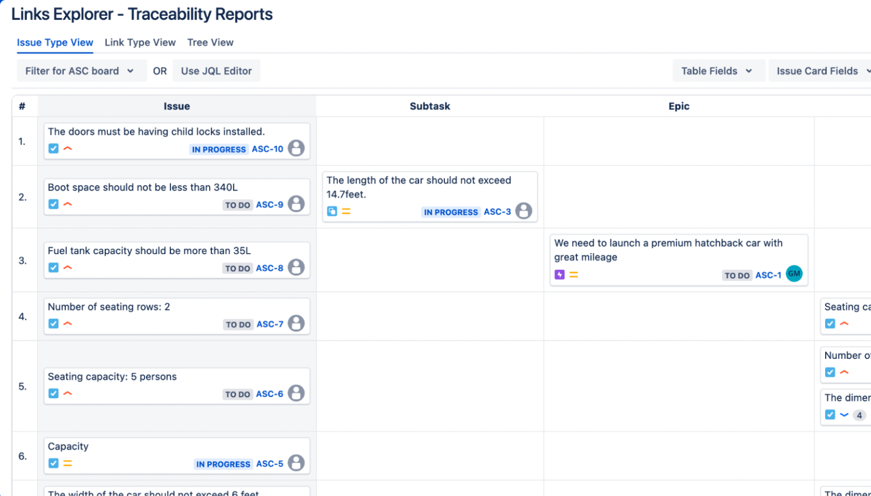Click the task checkbox icon on ASC-8
Screen dimensions: 871x496
[x=54, y=267]
